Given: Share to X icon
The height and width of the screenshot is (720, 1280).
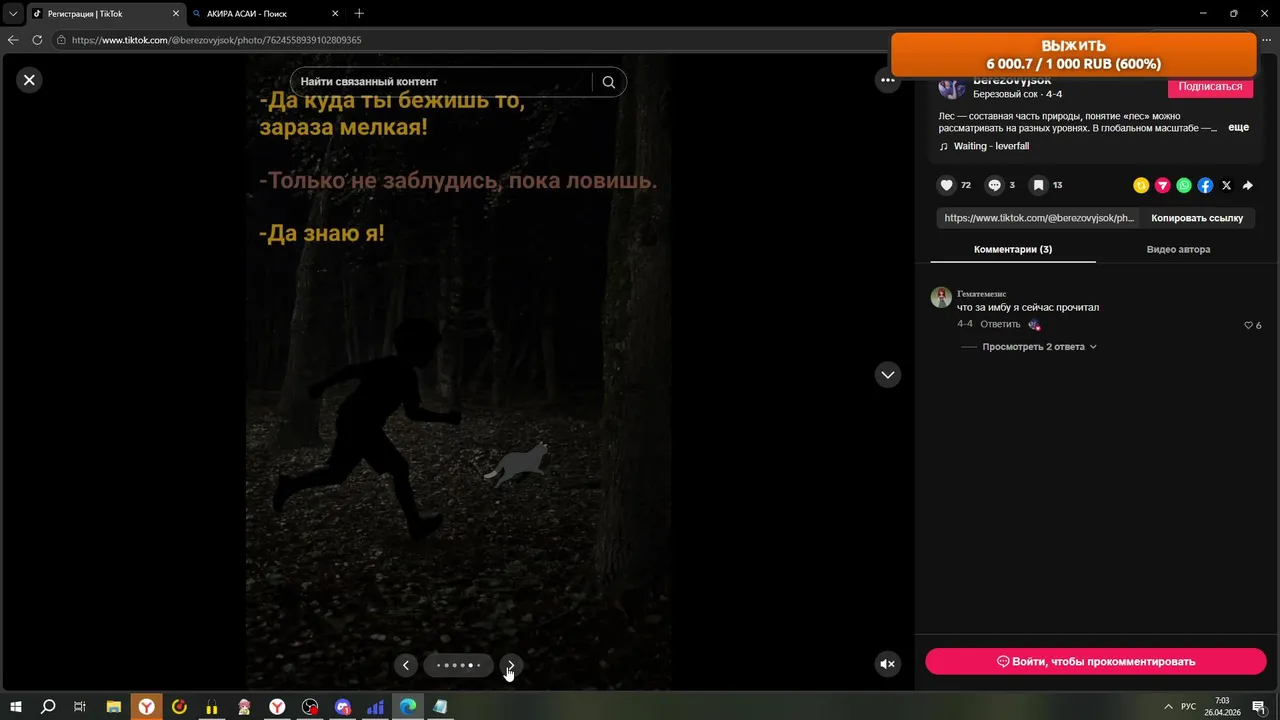Looking at the screenshot, I should pos(1227,185).
